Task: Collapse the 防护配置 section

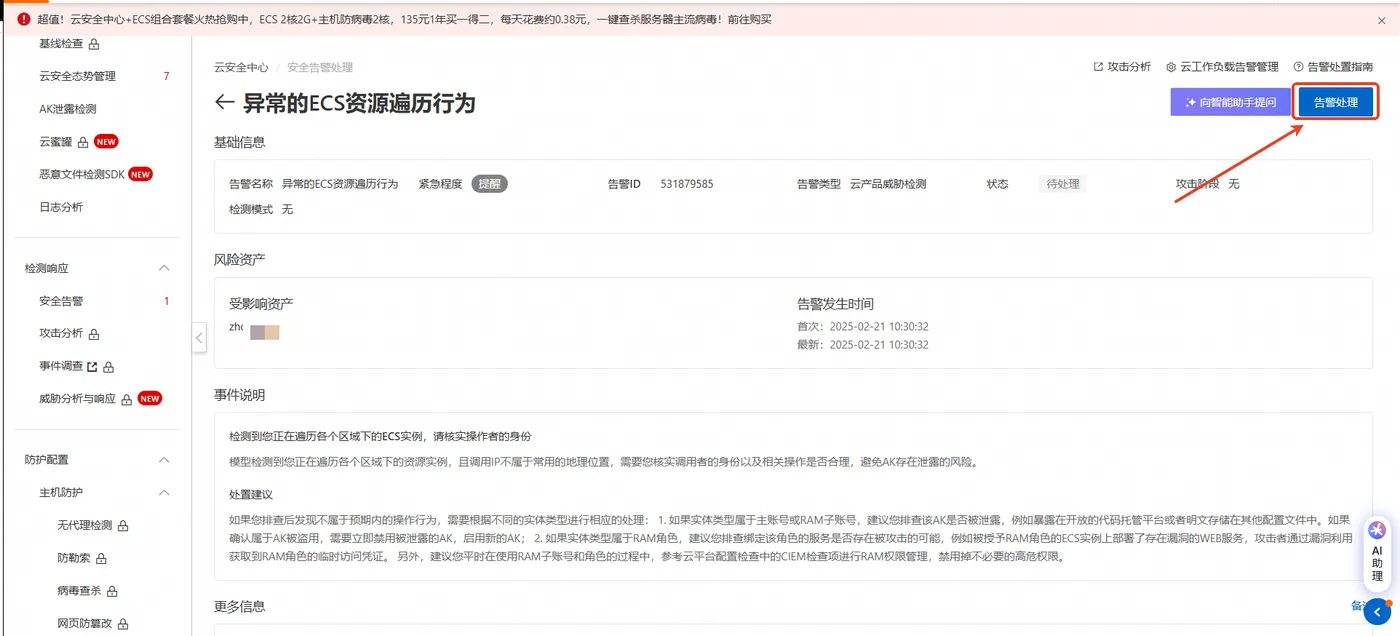Action: click(165, 460)
